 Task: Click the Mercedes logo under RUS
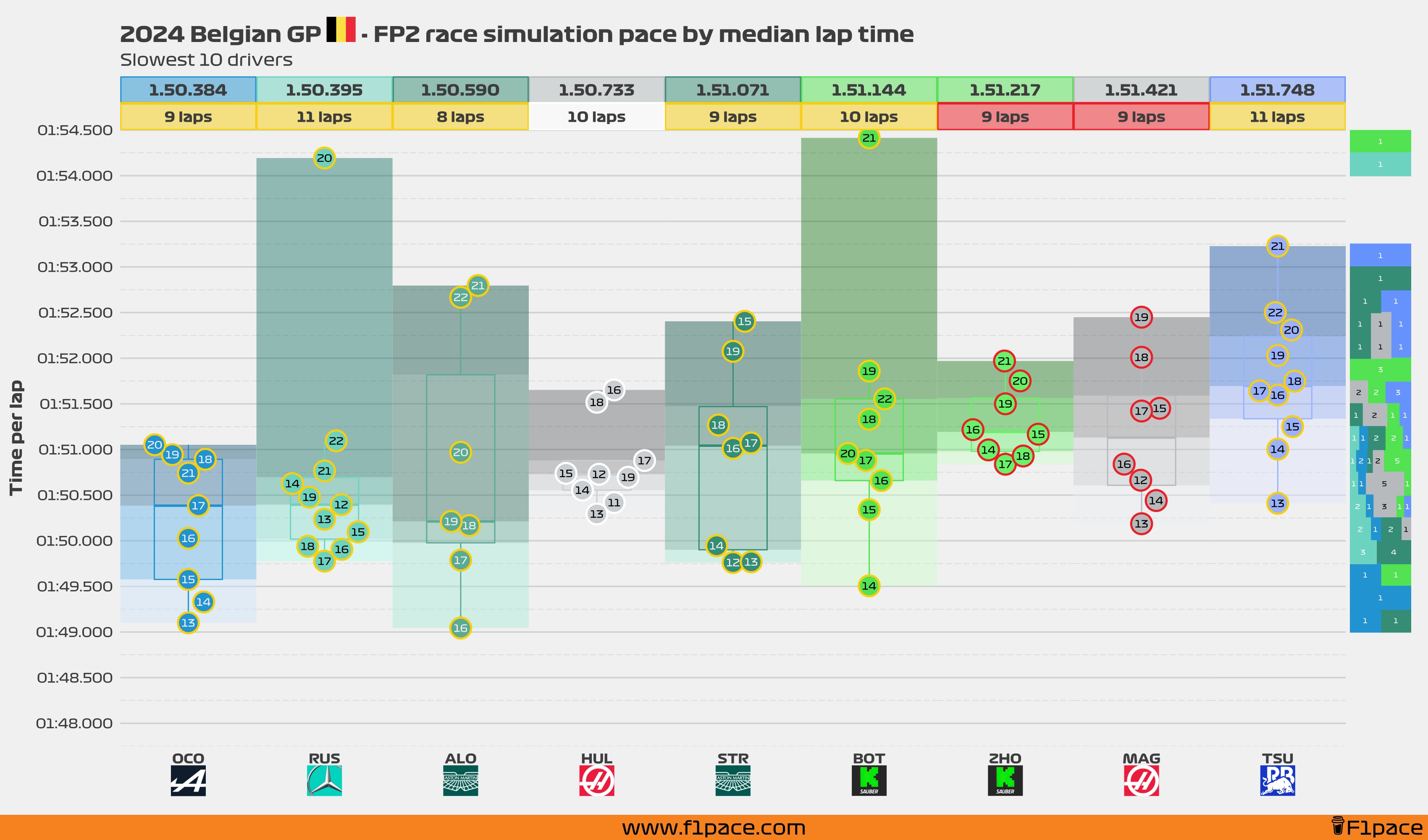coord(324,780)
